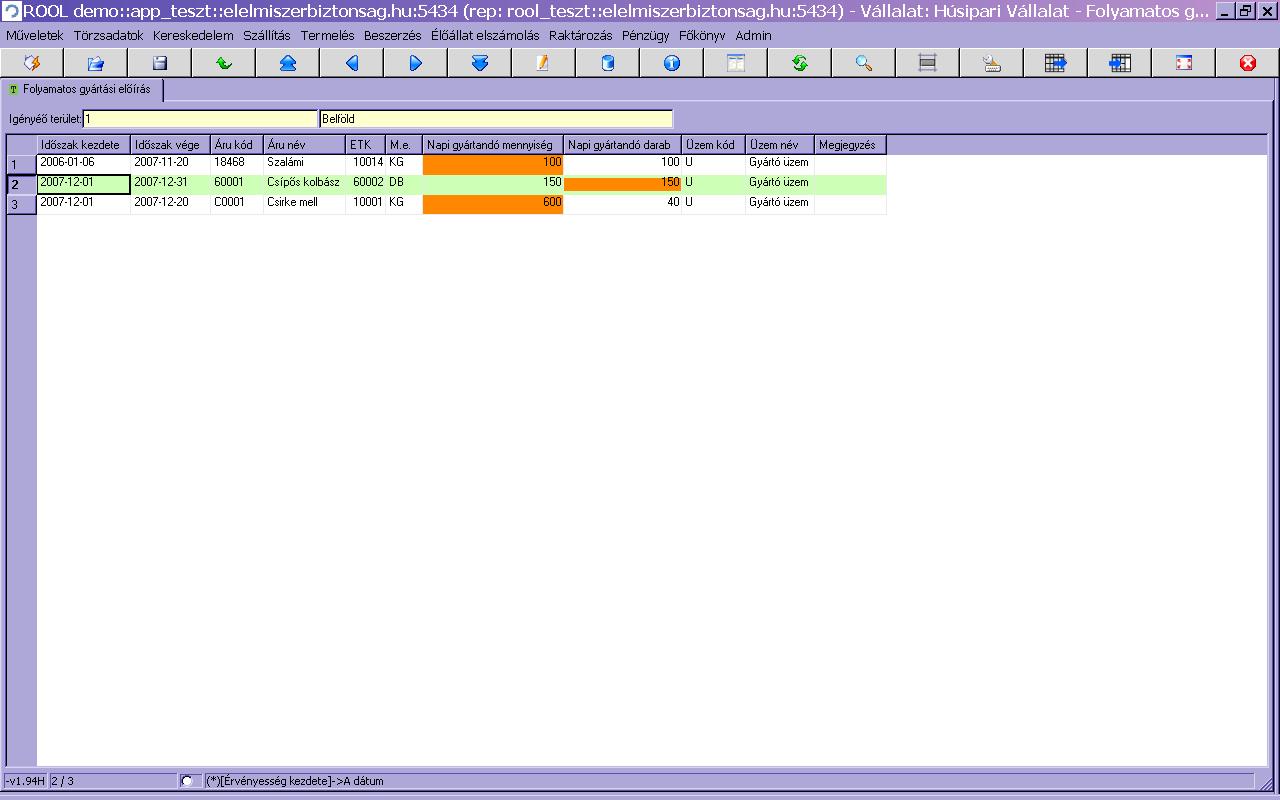Open the Termelés menu
1280x800 pixels.
click(328, 35)
